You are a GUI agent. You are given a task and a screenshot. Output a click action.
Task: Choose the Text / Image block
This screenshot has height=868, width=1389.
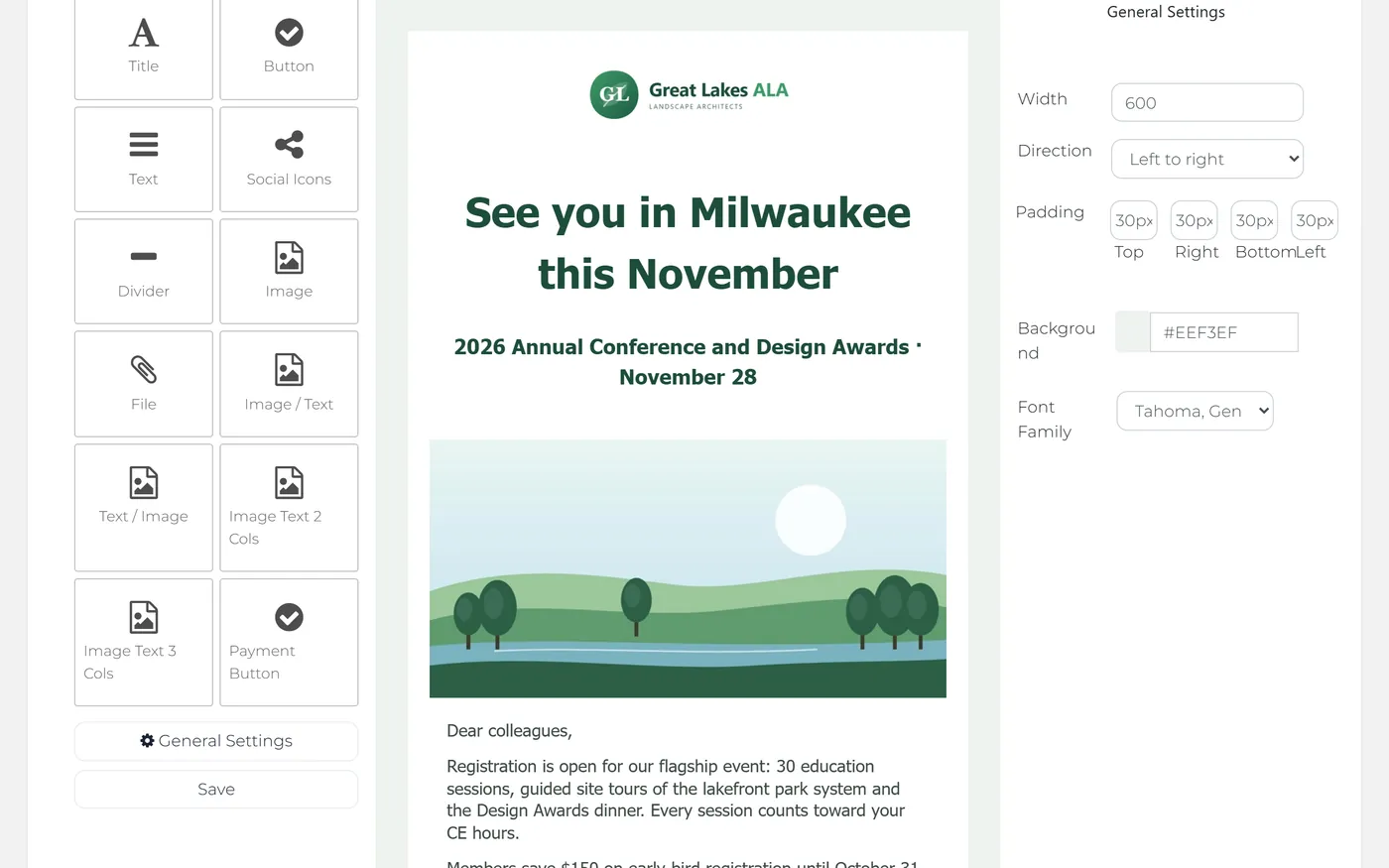pyautogui.click(x=144, y=507)
